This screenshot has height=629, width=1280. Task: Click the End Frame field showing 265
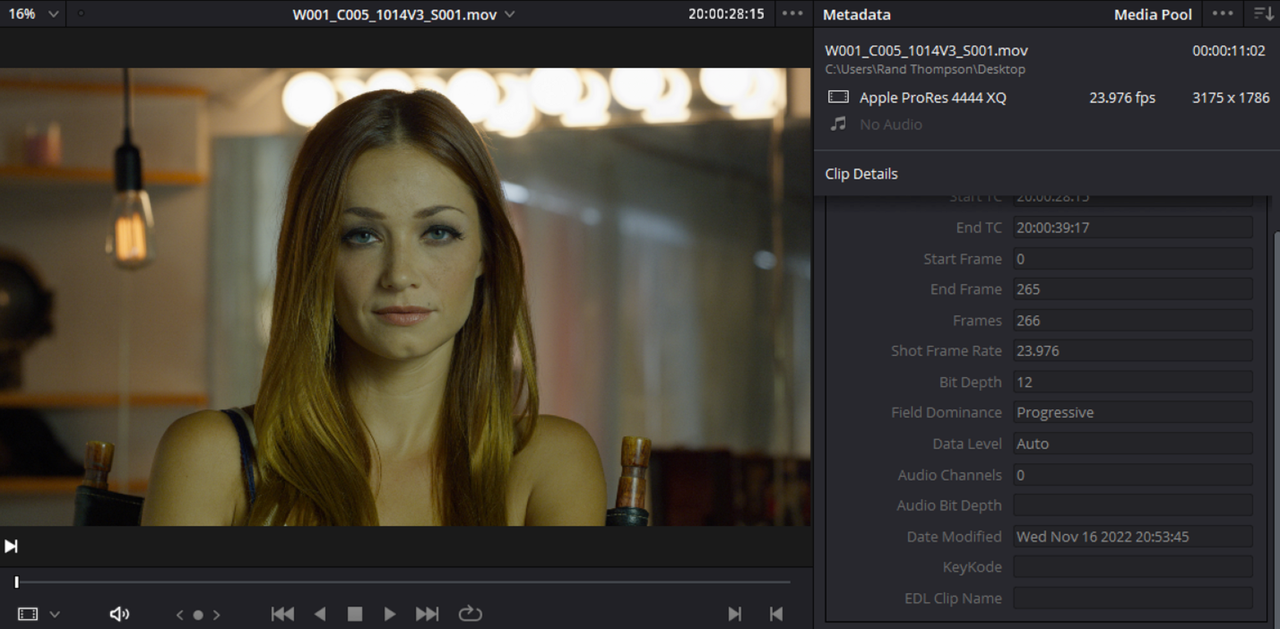click(x=1132, y=289)
